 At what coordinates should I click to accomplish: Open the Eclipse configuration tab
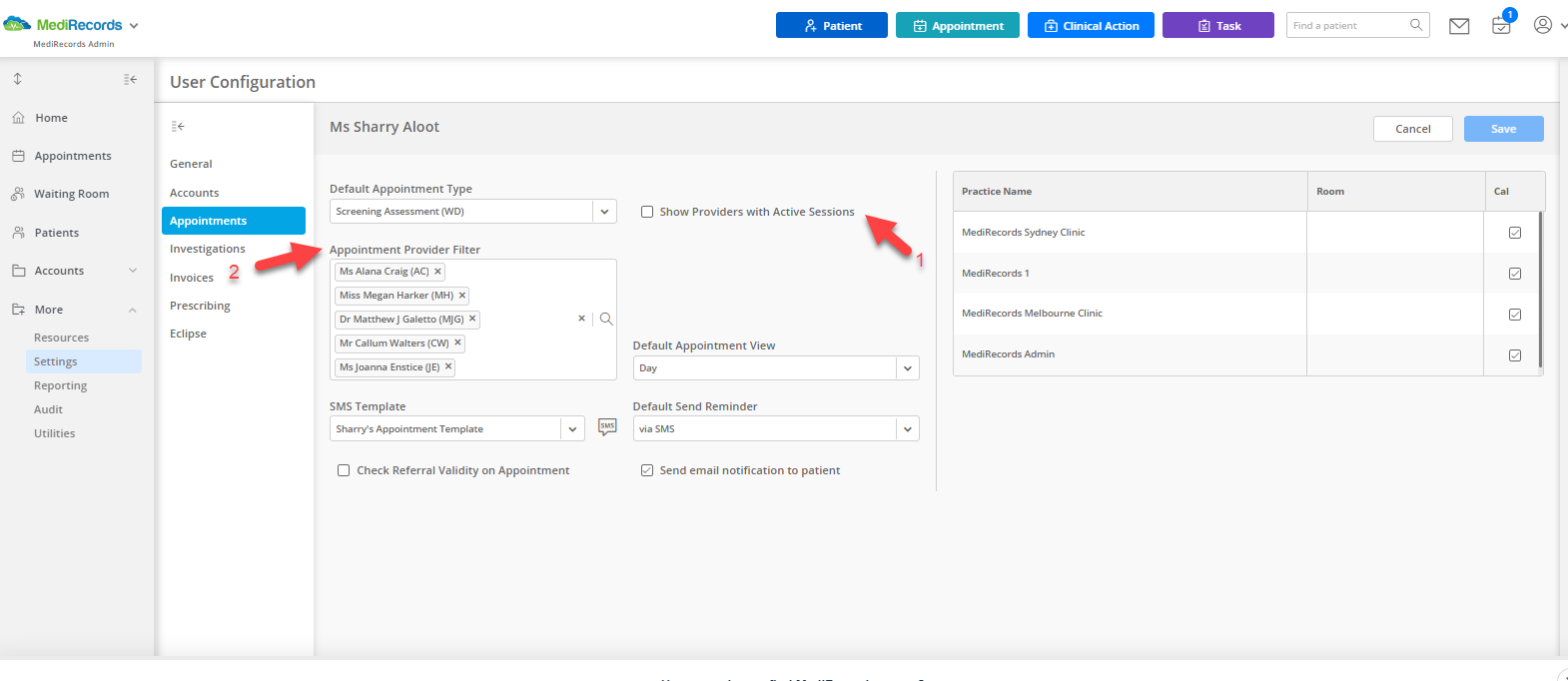188,334
